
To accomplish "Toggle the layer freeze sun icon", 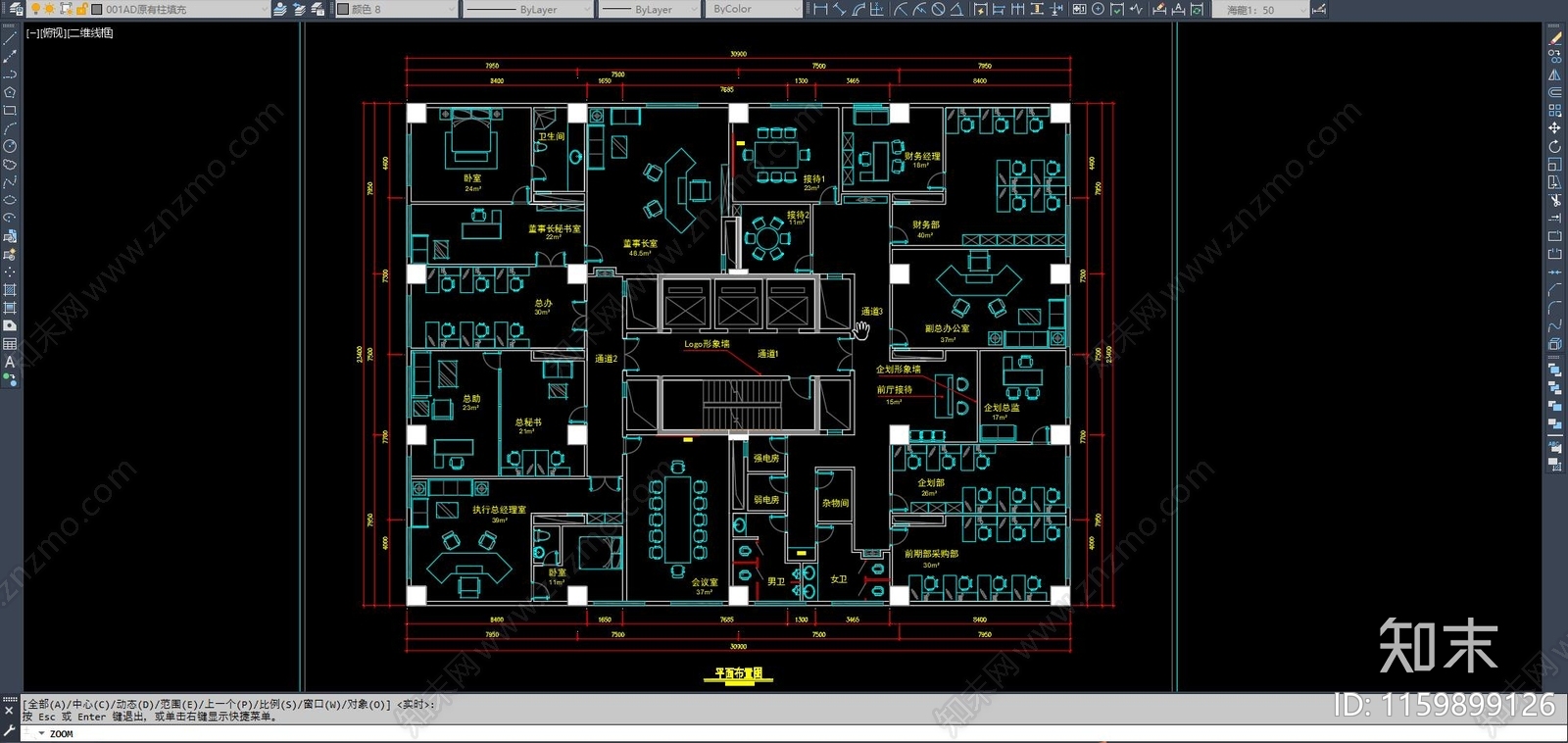I will coord(49,9).
